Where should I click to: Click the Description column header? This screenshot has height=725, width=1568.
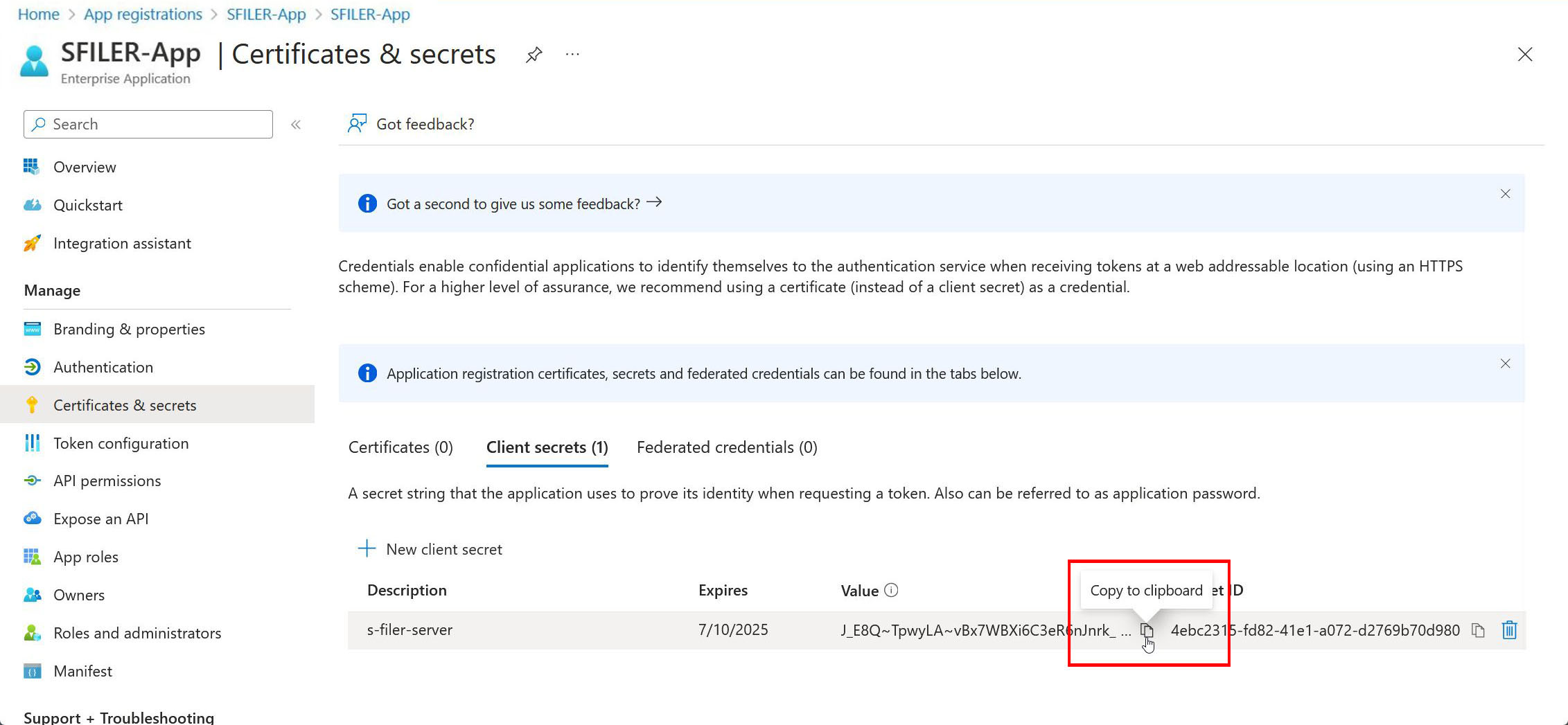pos(407,590)
